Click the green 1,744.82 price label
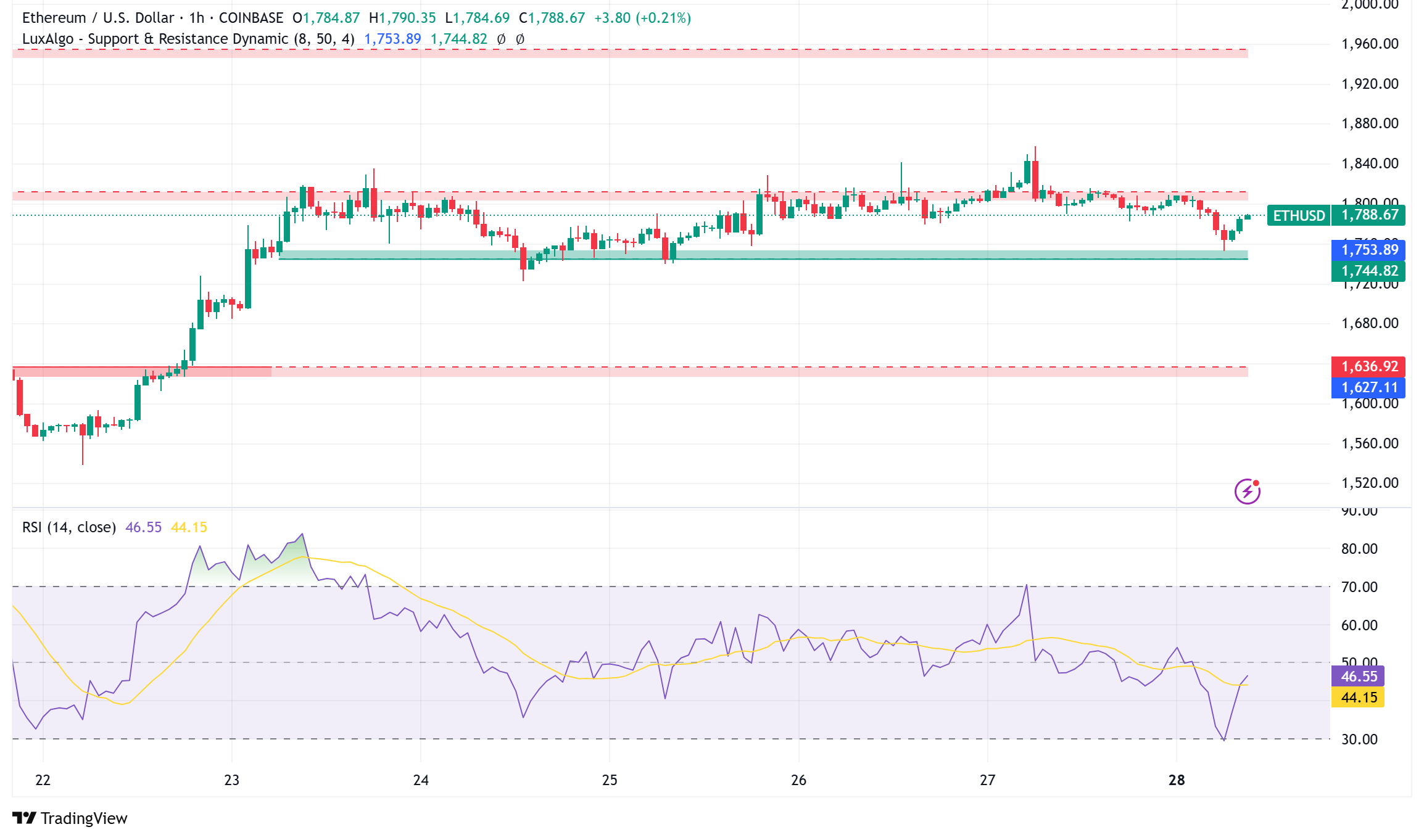Viewport: 1424px width, 840px height. (x=1368, y=271)
